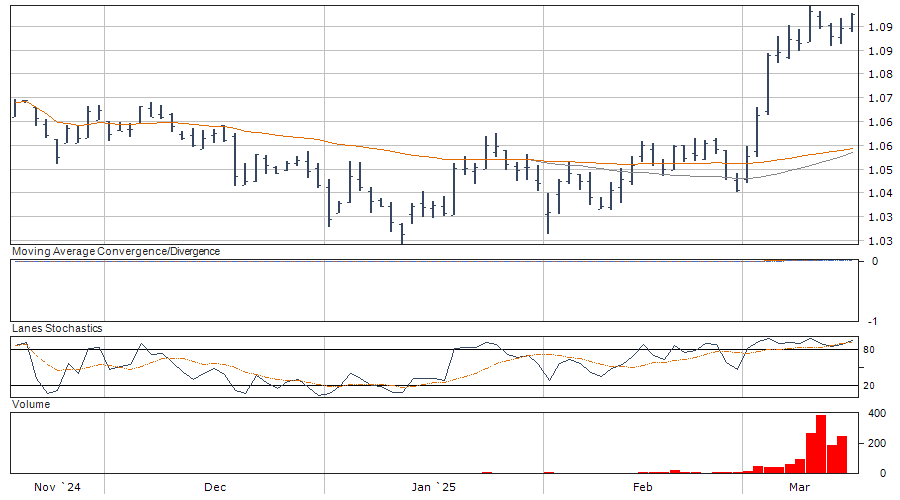The width and height of the screenshot is (900, 500).
Task: Click the 1.07 price axis label
Action: pyautogui.click(x=880, y=98)
